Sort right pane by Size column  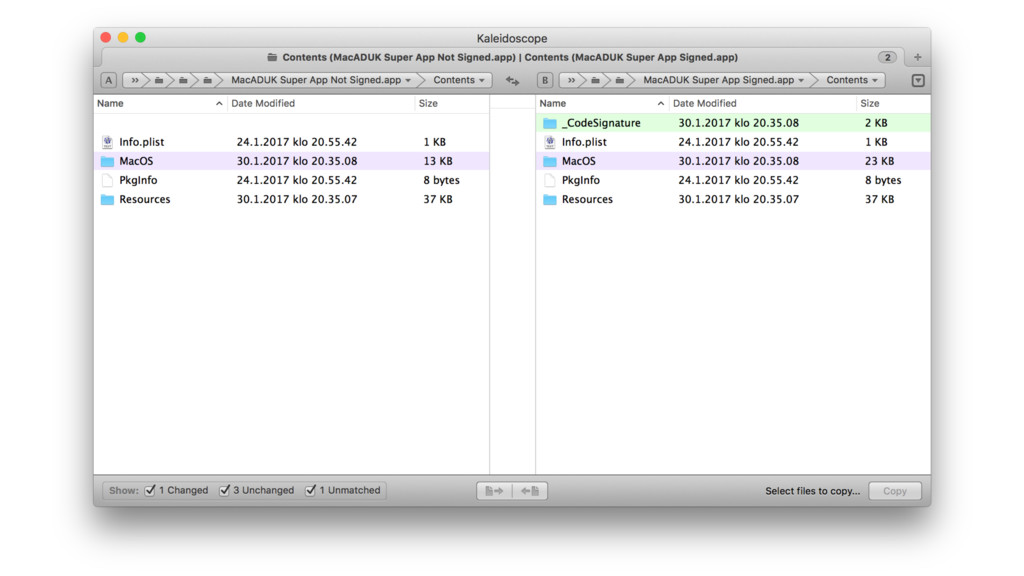[x=893, y=103]
